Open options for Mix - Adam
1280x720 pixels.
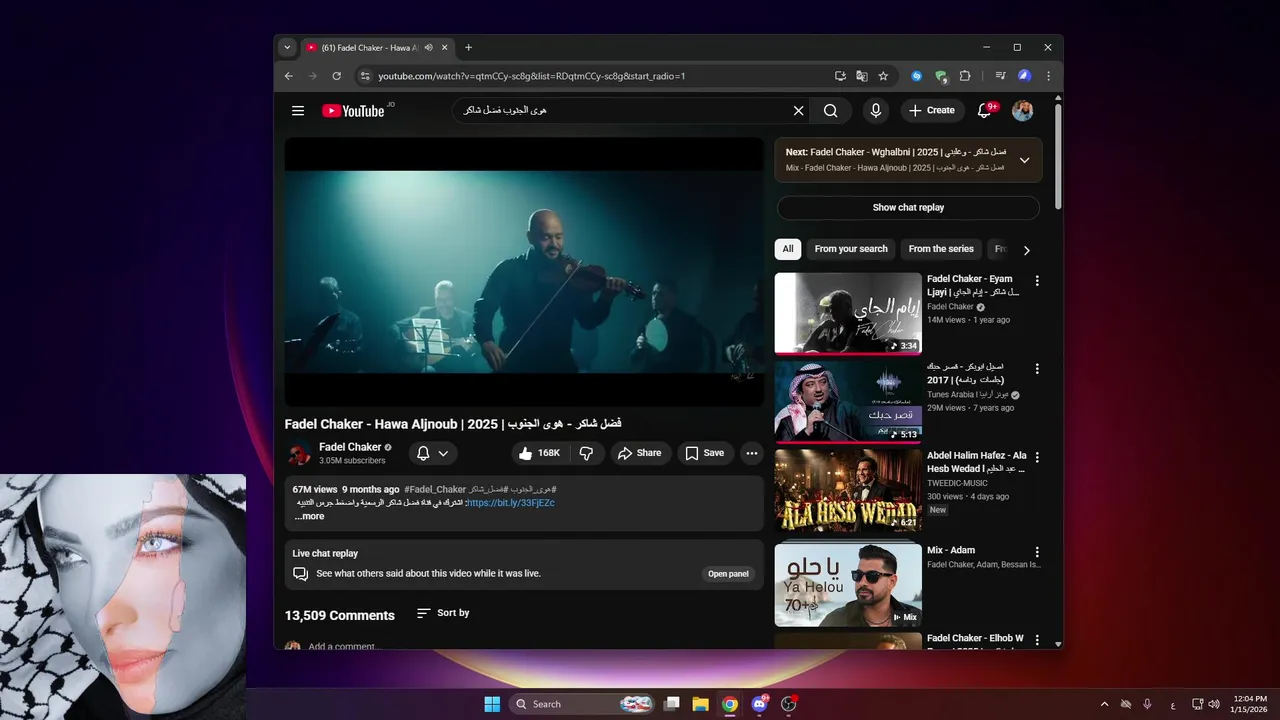[x=1037, y=552]
